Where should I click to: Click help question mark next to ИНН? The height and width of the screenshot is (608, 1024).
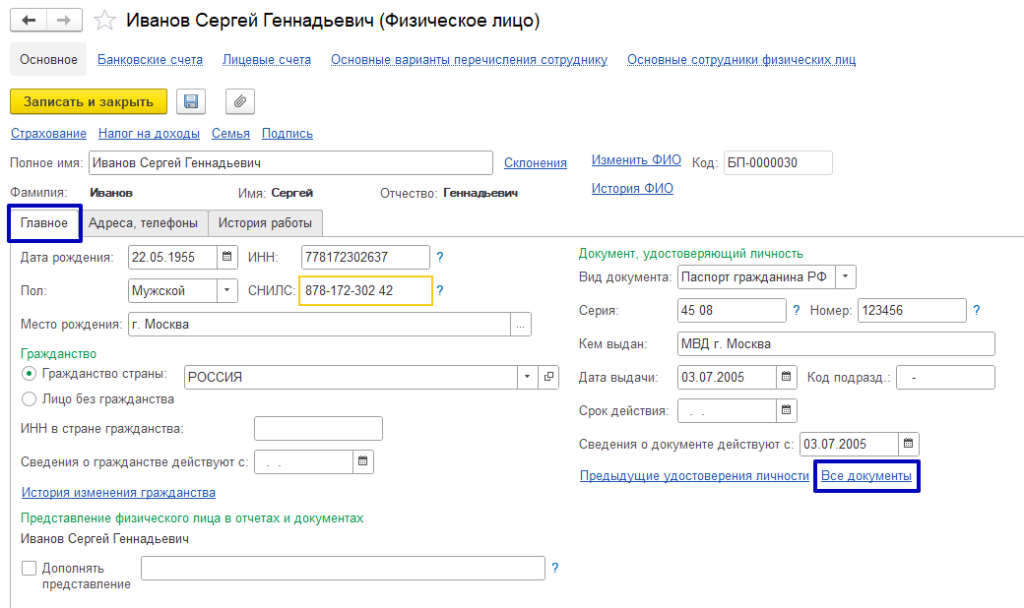[439, 257]
